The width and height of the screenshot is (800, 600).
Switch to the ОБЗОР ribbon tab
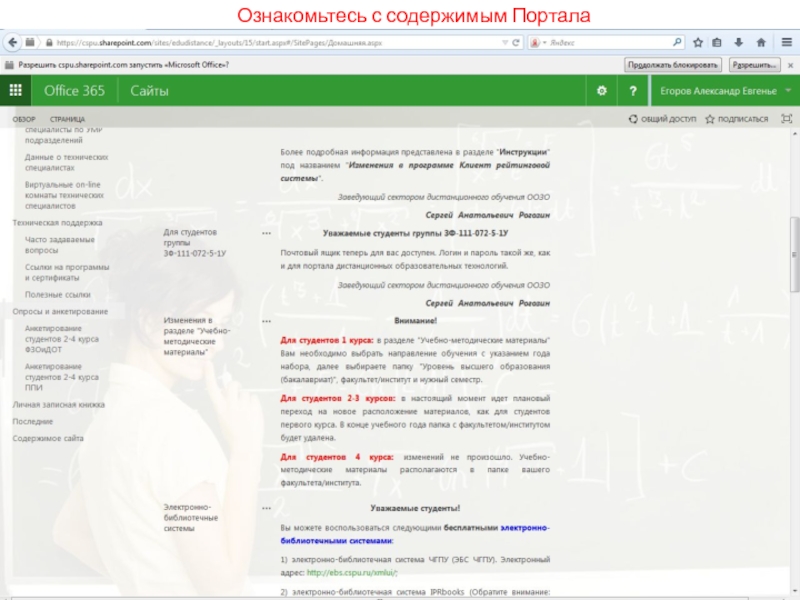pos(23,118)
